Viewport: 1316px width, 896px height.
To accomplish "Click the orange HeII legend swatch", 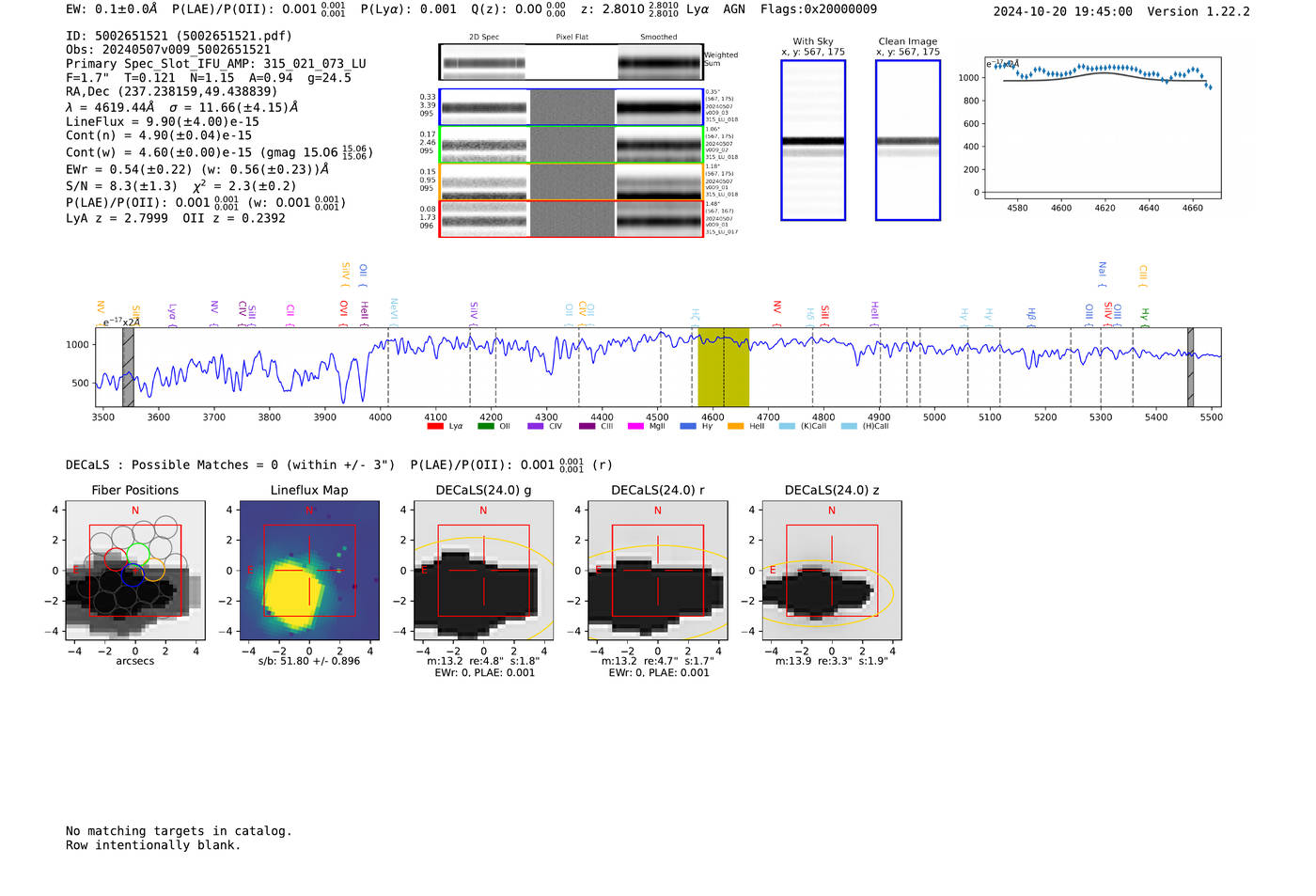I will (735, 426).
